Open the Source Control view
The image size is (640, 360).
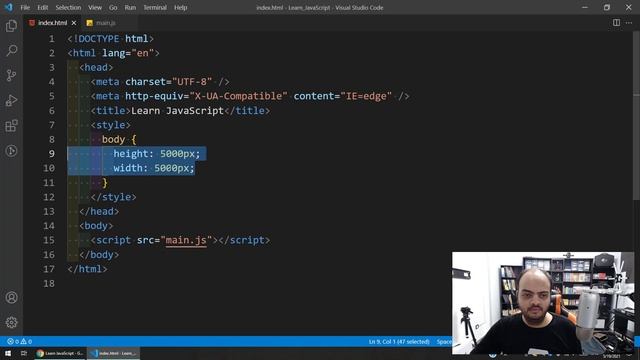[x=11, y=76]
